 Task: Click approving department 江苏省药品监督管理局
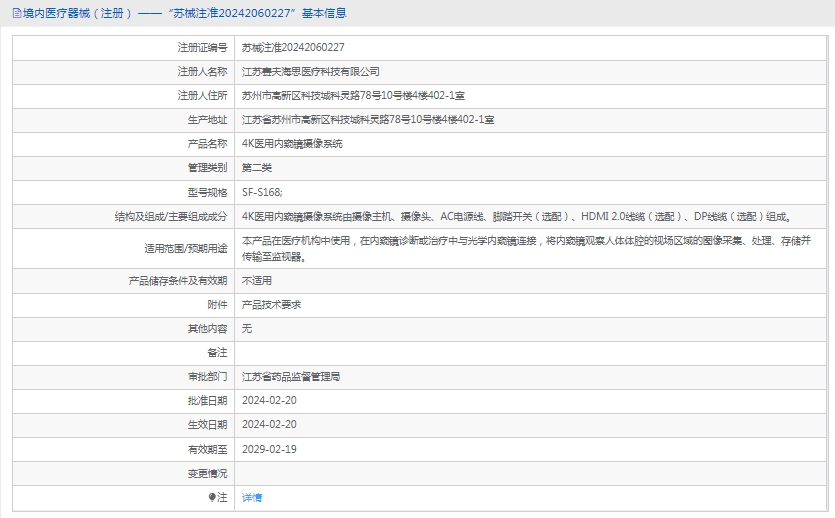coord(291,377)
